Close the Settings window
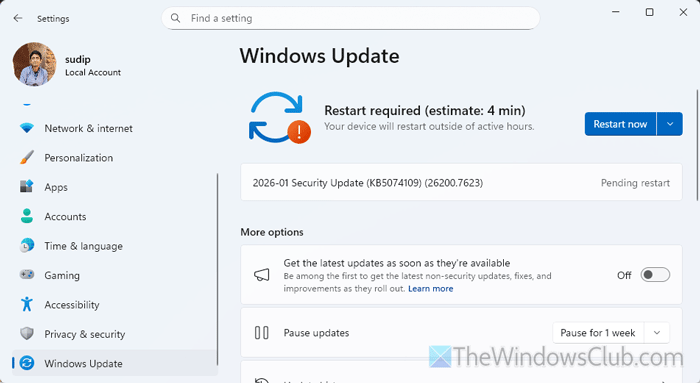The height and width of the screenshot is (383, 700). (683, 12)
